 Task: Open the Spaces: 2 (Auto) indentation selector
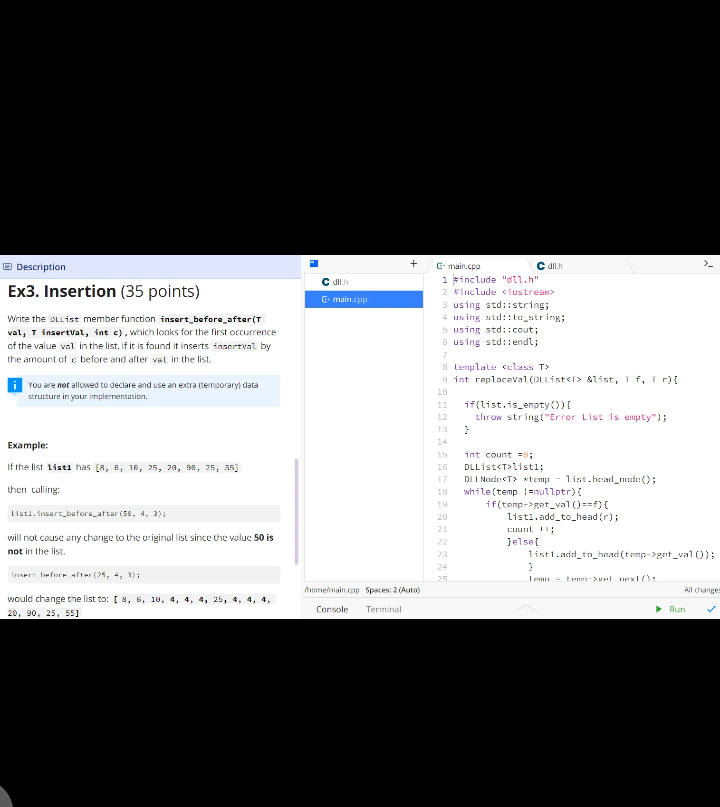[393, 590]
